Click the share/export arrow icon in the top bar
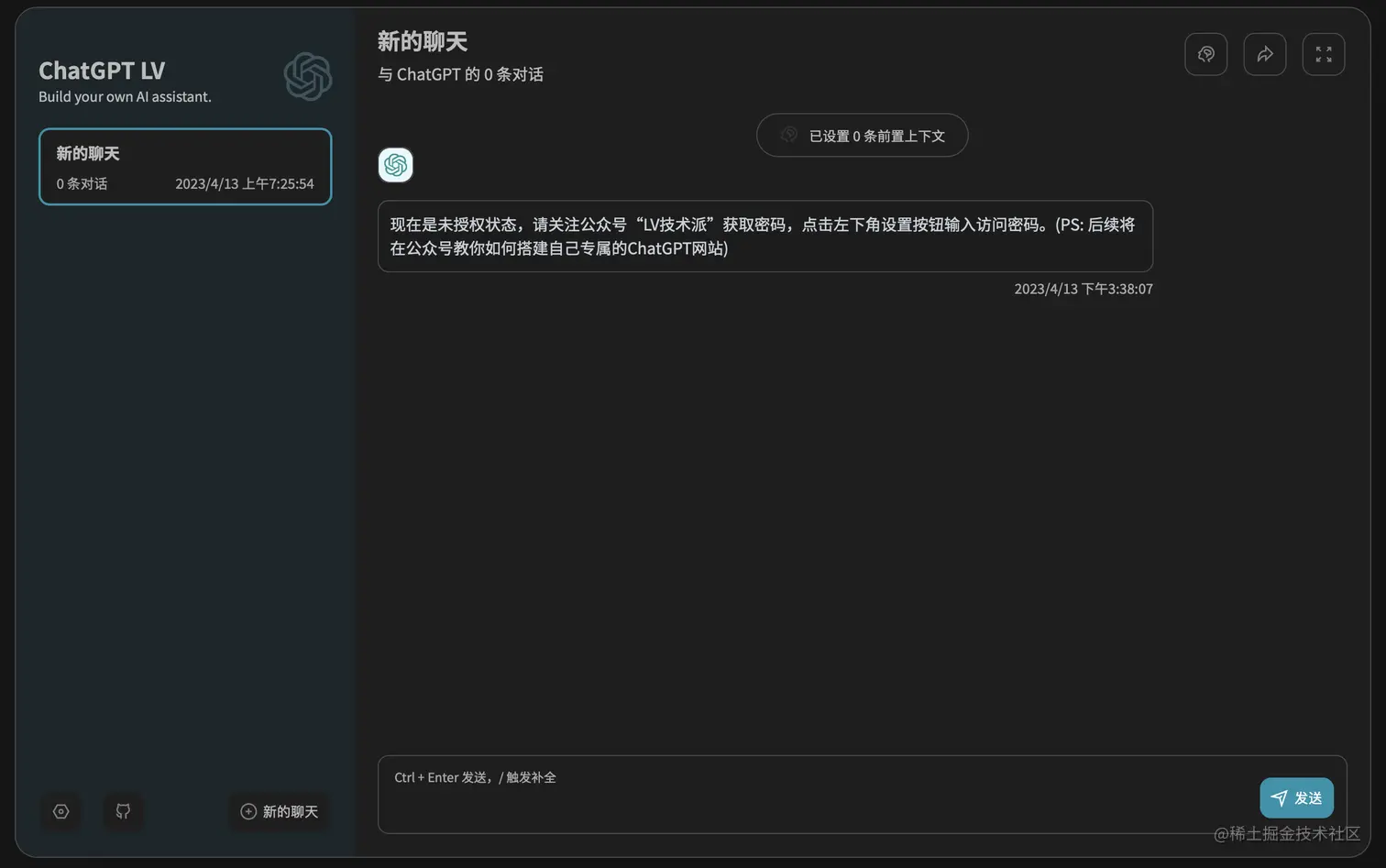This screenshot has height=868, width=1386. tap(1265, 54)
